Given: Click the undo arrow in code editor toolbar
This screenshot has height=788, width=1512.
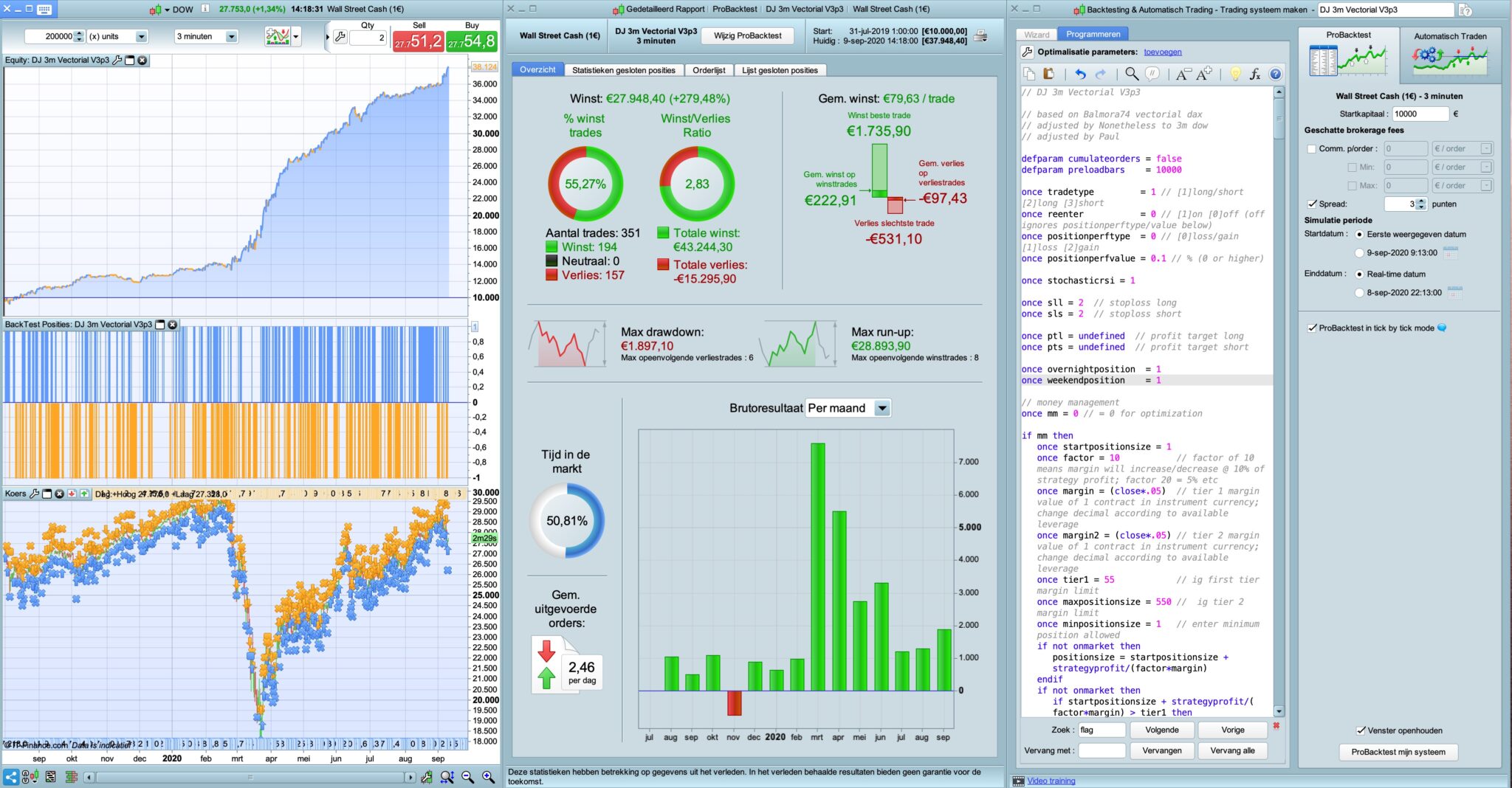Looking at the screenshot, I should pyautogui.click(x=1080, y=74).
